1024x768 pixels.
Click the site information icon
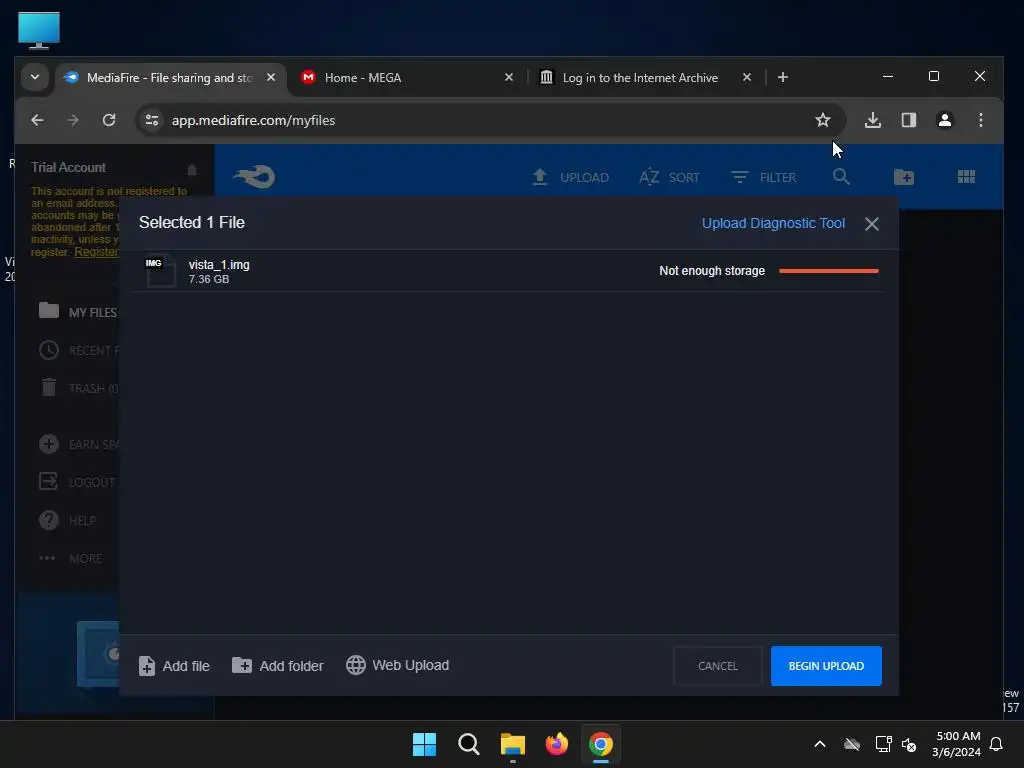(x=152, y=120)
